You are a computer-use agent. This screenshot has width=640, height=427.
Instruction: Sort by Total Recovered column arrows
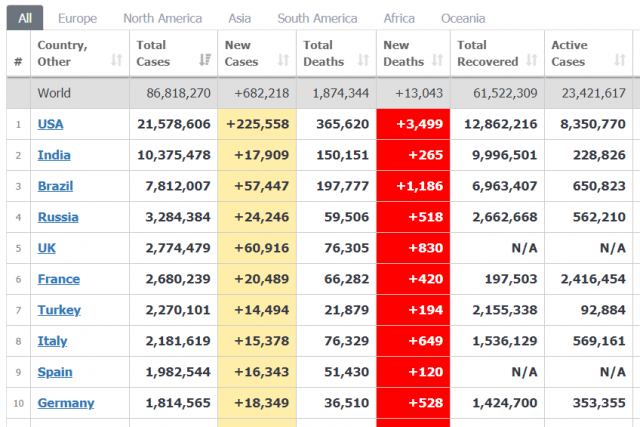tap(531, 60)
